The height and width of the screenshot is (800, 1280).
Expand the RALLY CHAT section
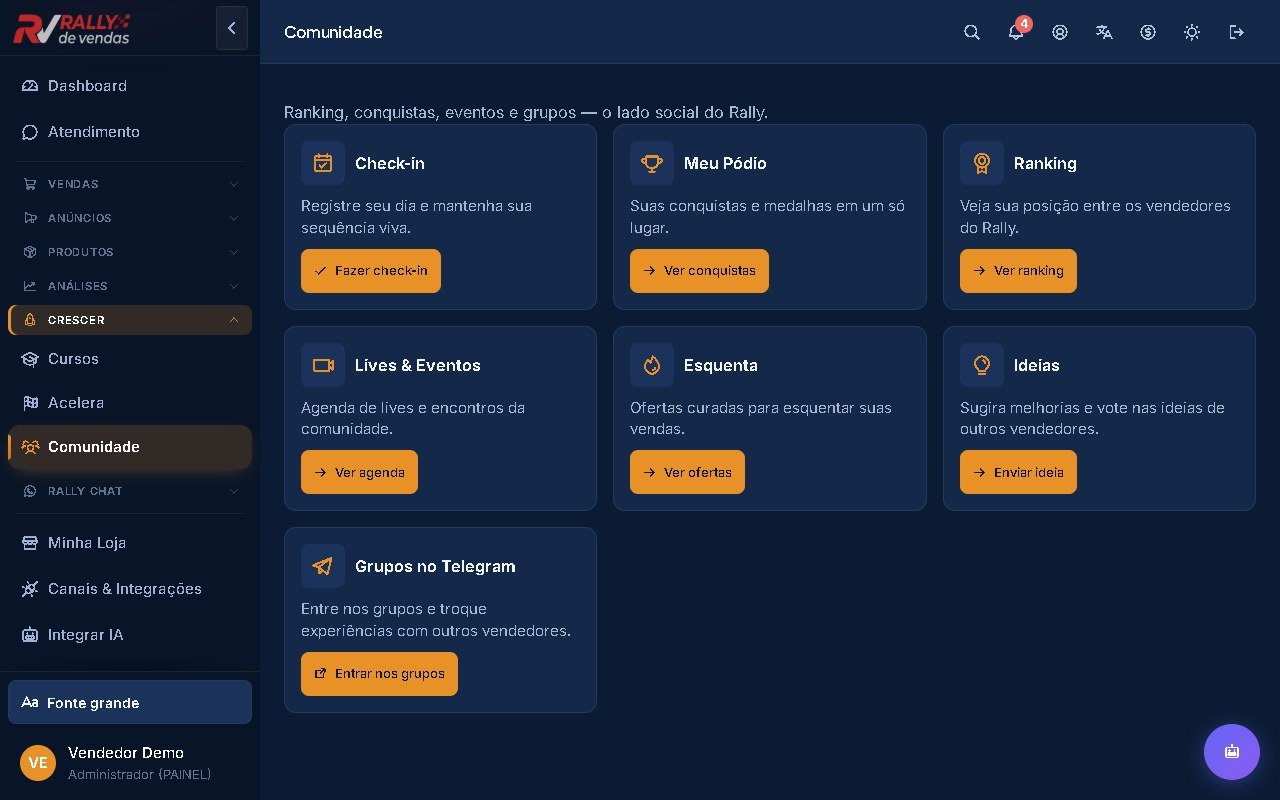(x=130, y=491)
